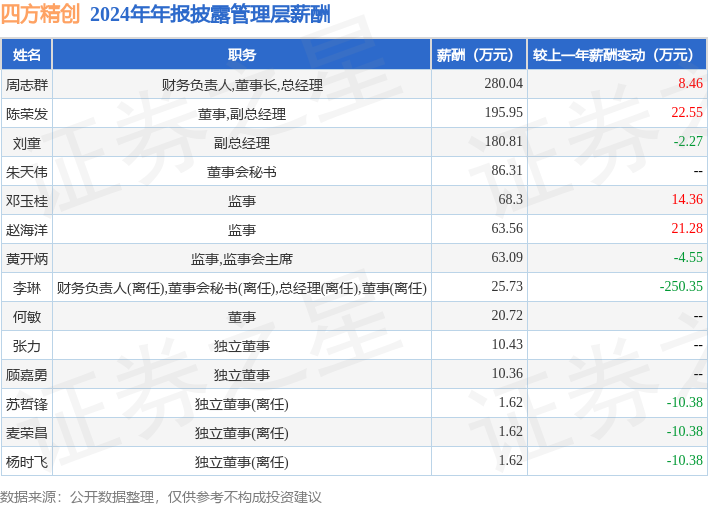Select the salary value 25.73
708x506 pixels.
click(x=507, y=286)
